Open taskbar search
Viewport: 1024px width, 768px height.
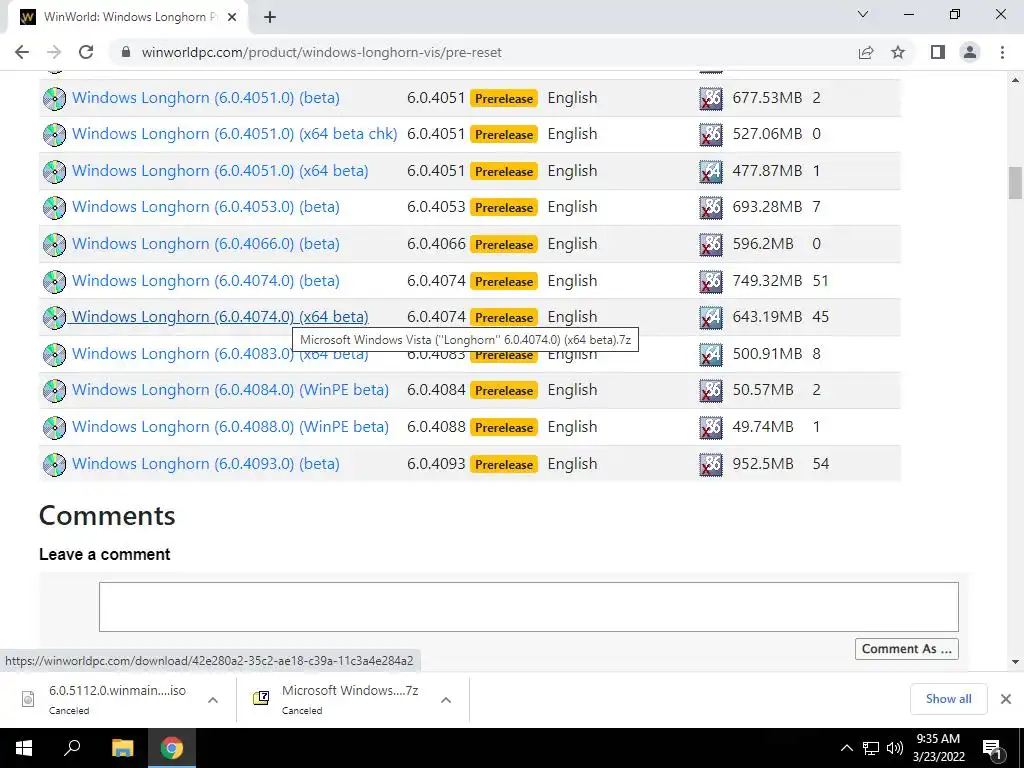[72, 748]
